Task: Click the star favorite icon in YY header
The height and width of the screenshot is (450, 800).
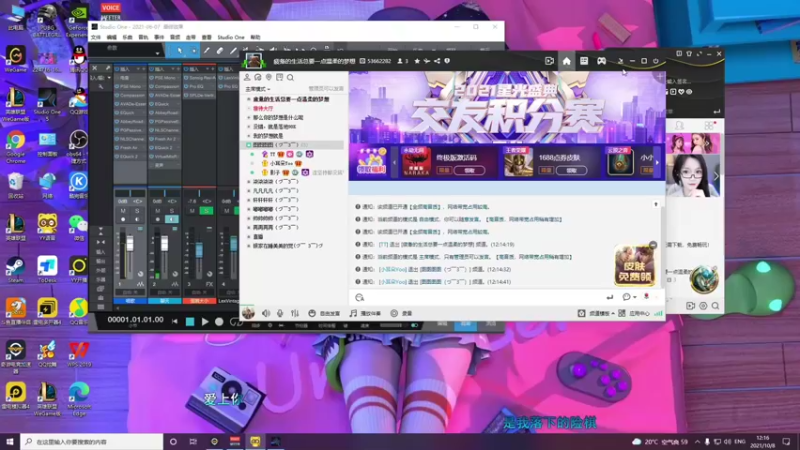Action: coord(417,61)
